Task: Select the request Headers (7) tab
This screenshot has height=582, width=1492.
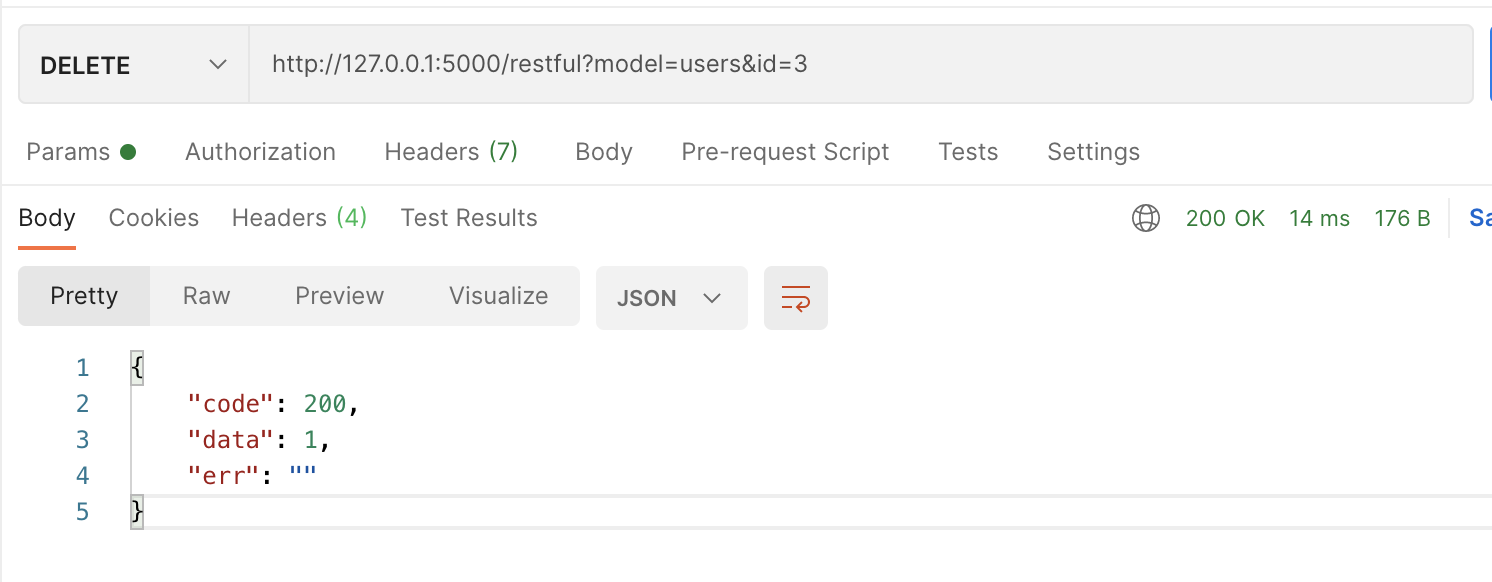Action: point(451,152)
